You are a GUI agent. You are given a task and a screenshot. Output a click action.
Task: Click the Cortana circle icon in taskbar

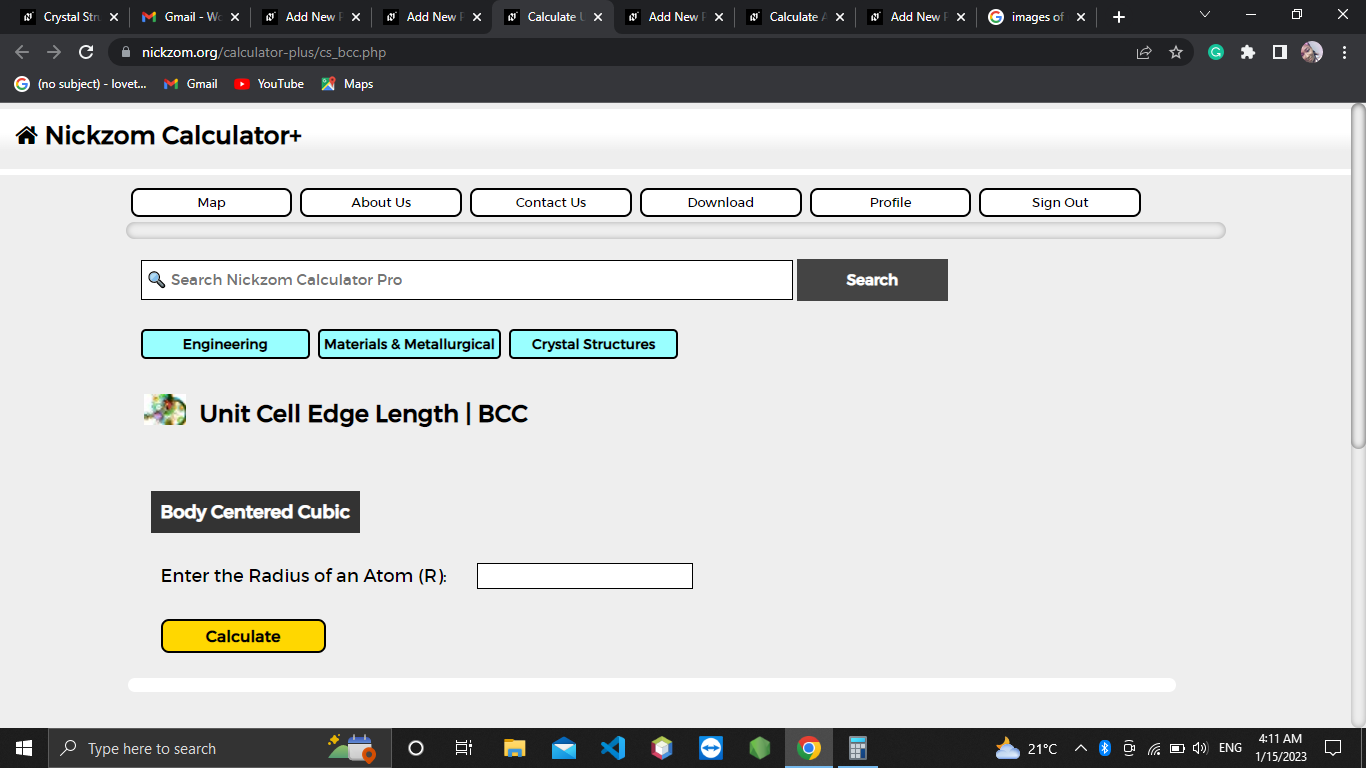pos(417,748)
